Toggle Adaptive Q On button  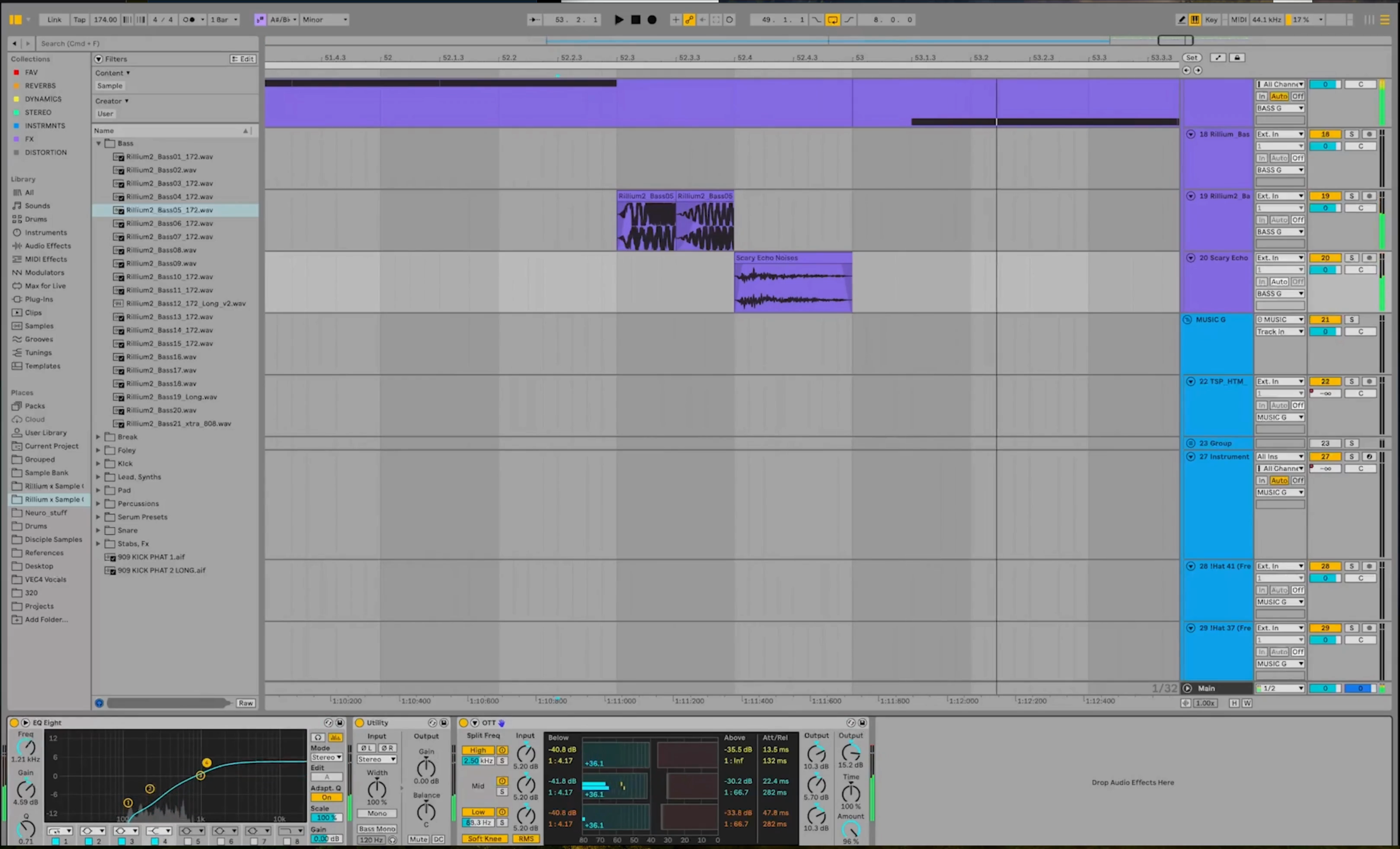click(327, 797)
